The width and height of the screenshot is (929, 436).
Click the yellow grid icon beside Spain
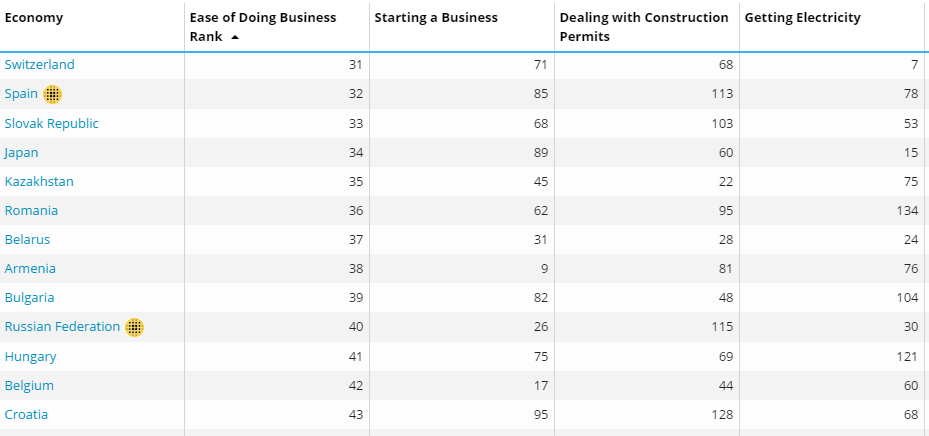(x=53, y=94)
